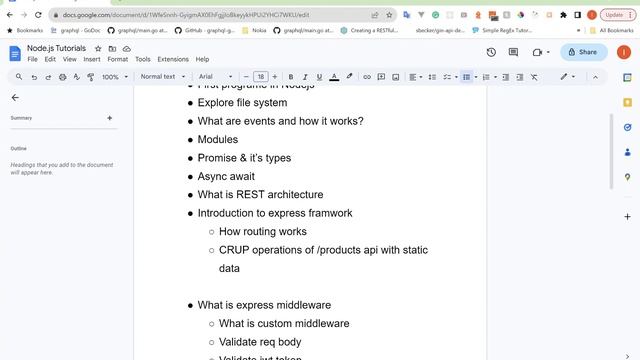This screenshot has height=360, width=640.
Task: Clear formatting from selection
Action: (534, 77)
